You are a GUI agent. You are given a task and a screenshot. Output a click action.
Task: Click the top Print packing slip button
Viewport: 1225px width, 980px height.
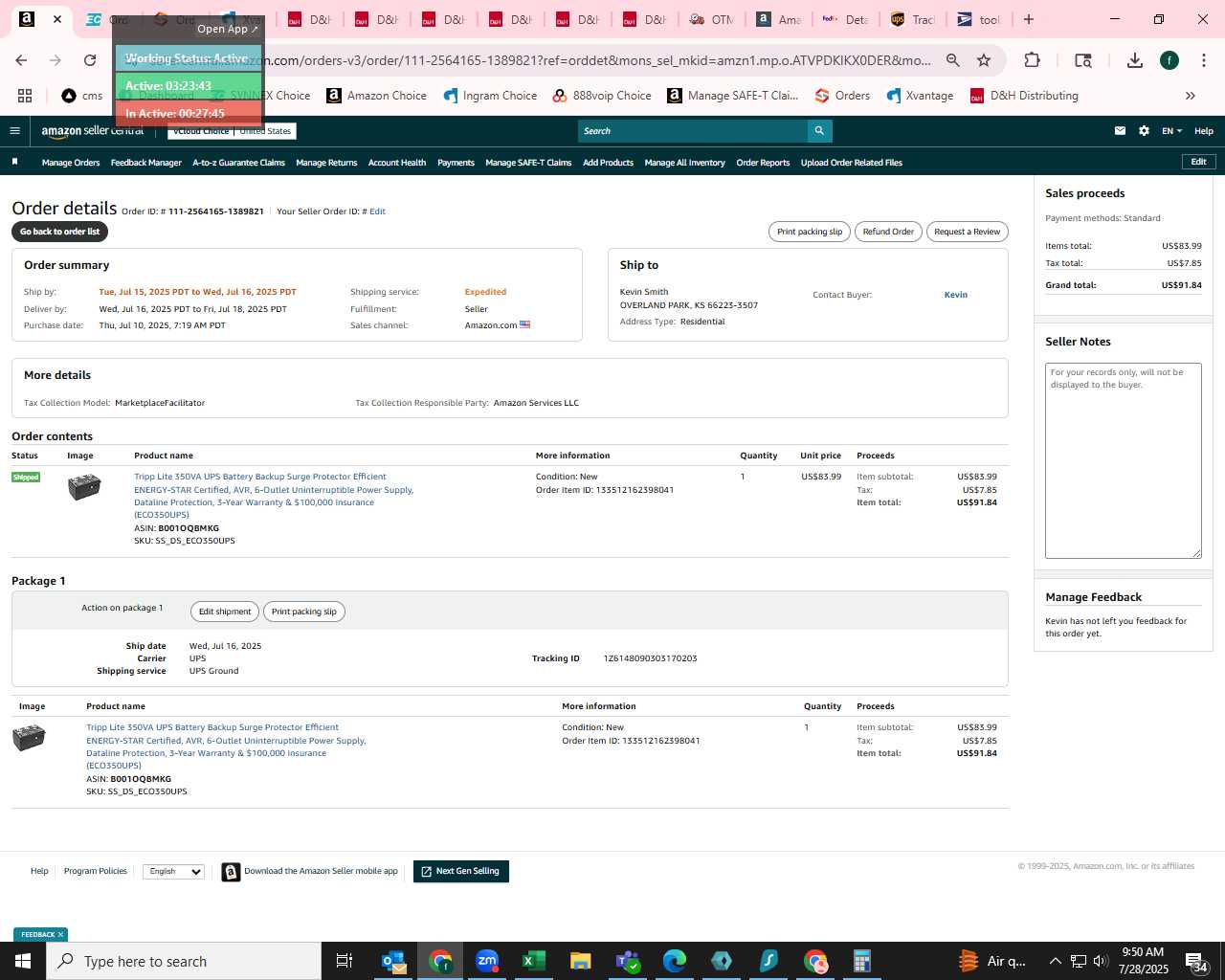tap(810, 232)
